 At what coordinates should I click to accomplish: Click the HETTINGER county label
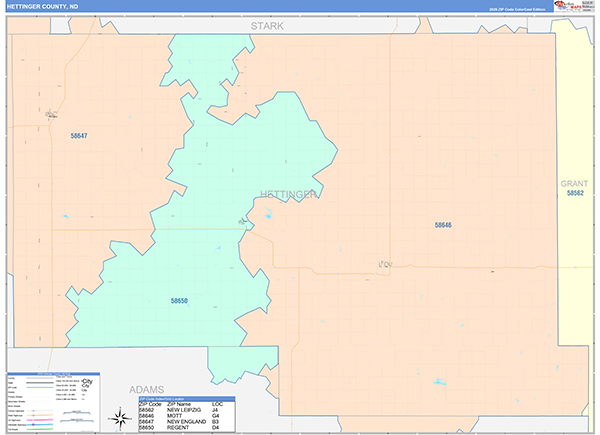[288, 194]
